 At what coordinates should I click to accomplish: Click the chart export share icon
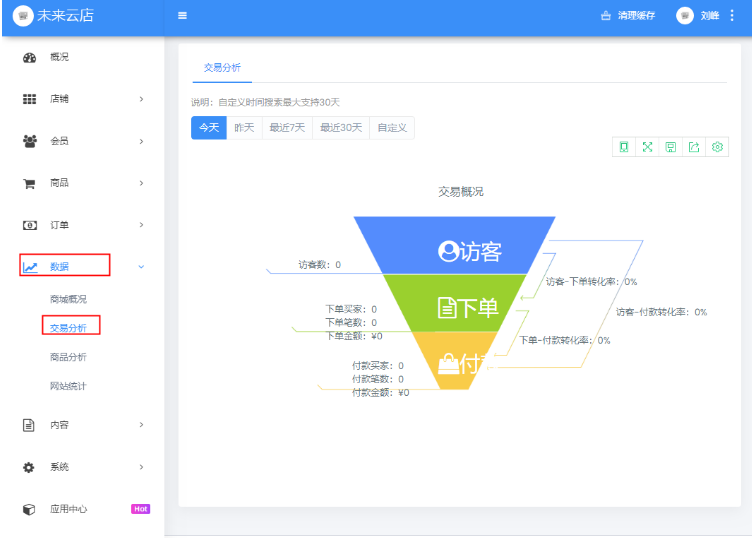click(694, 147)
